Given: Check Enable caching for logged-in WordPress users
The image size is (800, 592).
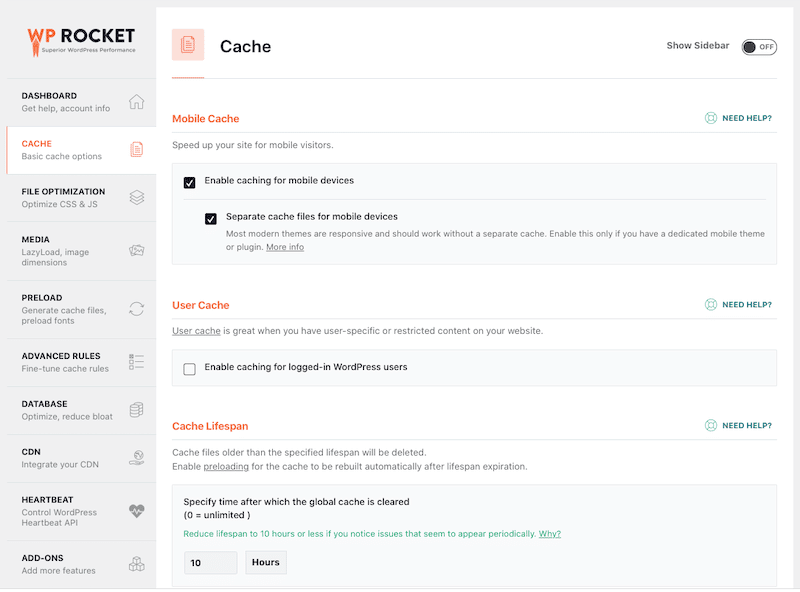Looking at the screenshot, I should click(189, 369).
